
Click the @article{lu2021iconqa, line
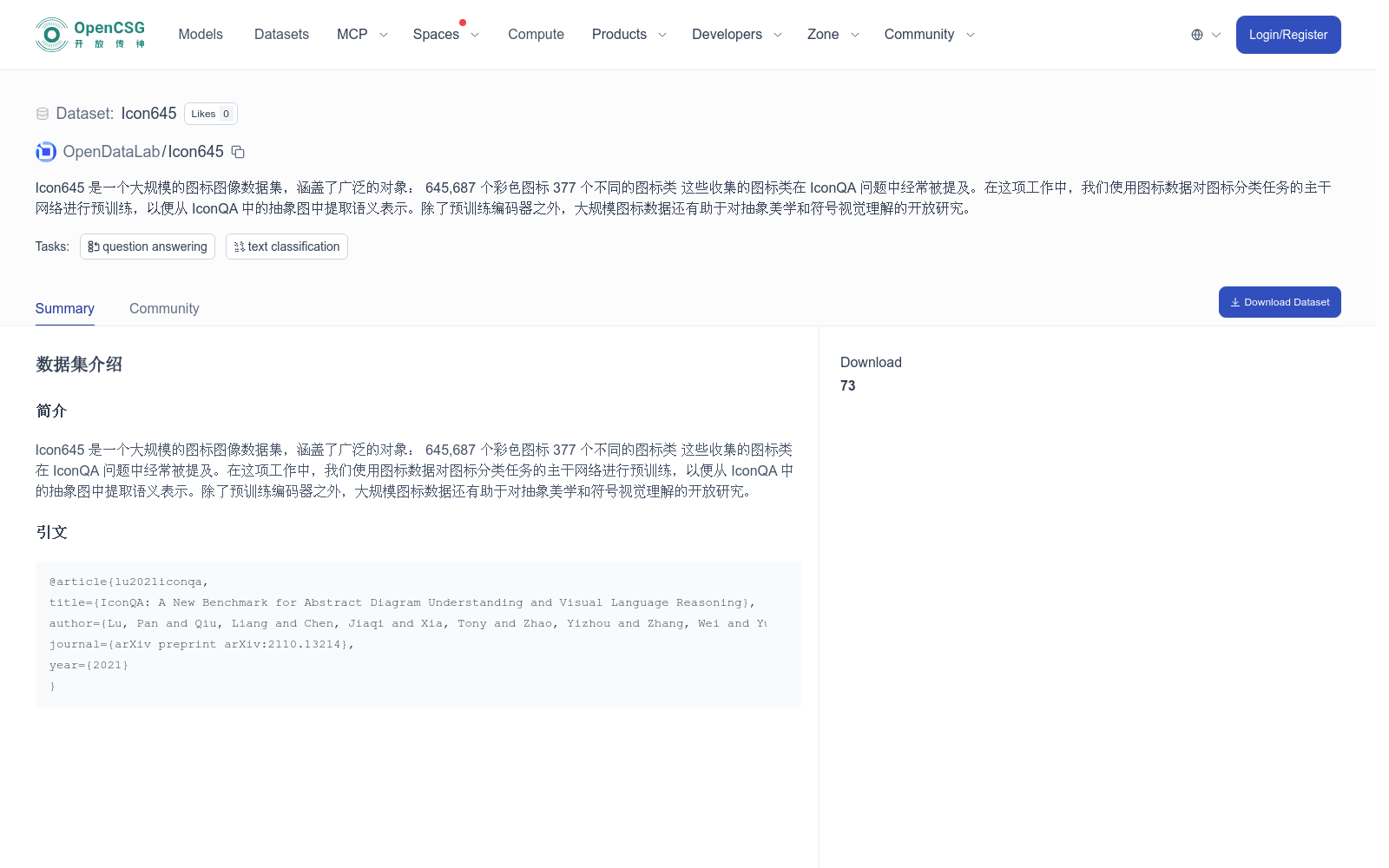pos(128,582)
